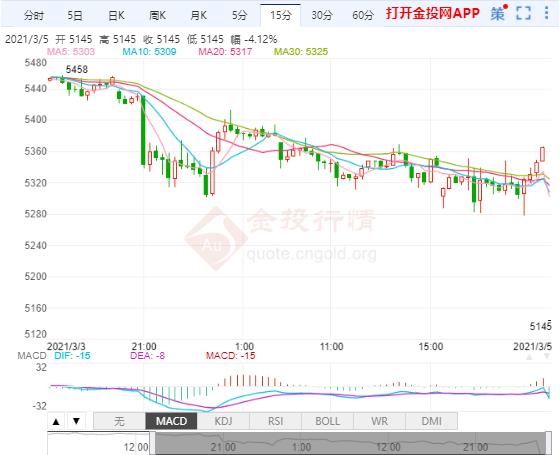The height and width of the screenshot is (455, 560).
Task: Click the shaded time range selector
Action: tap(350, 443)
